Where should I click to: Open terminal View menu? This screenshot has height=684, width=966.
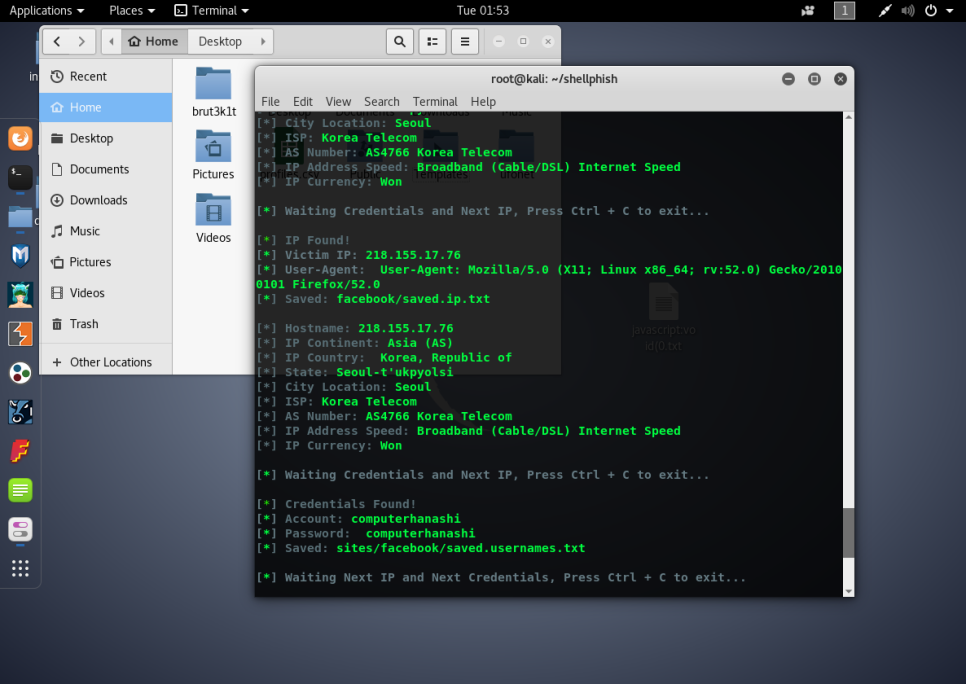pyautogui.click(x=338, y=102)
